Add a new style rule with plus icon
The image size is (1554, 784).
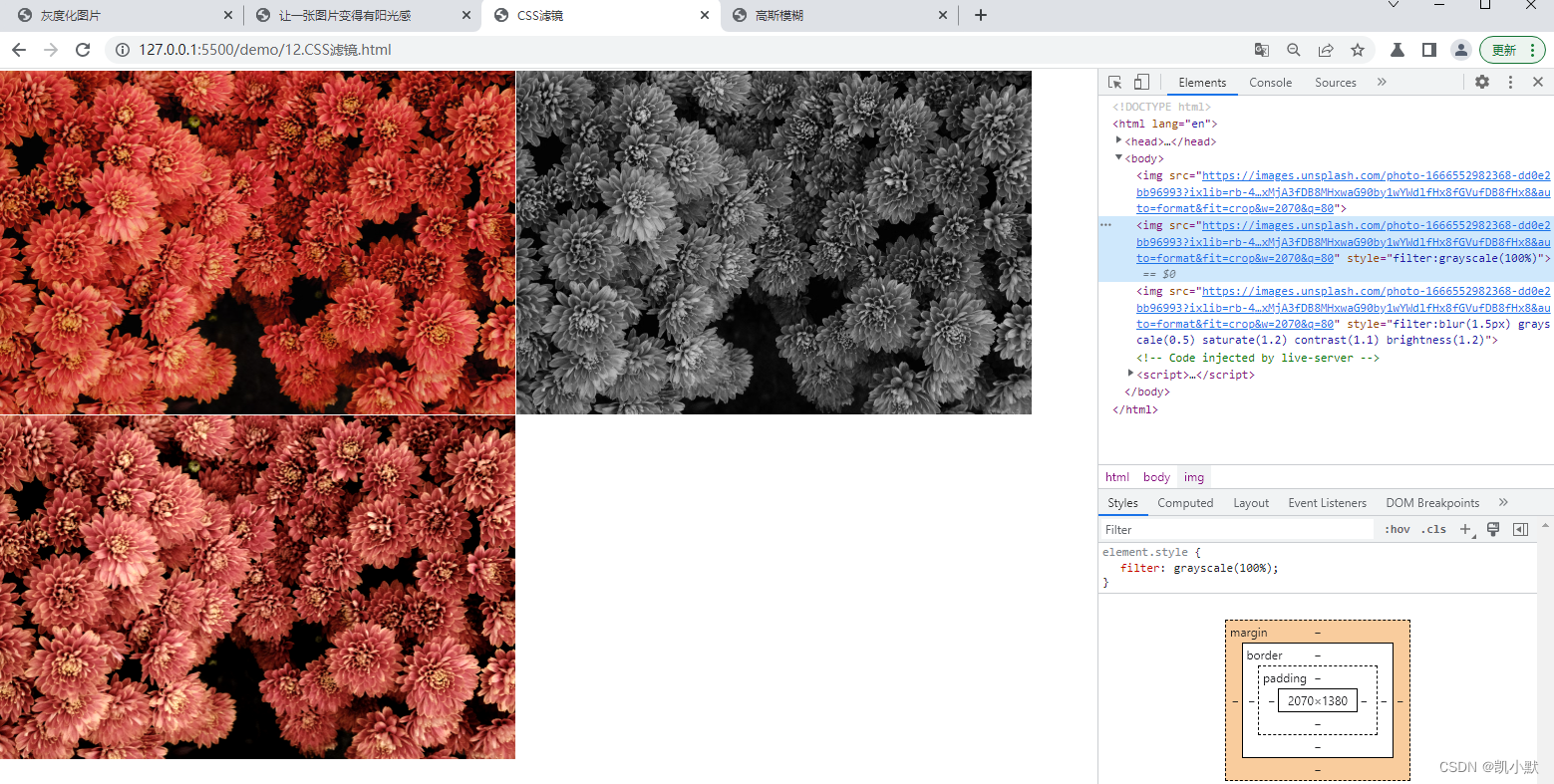pyautogui.click(x=1465, y=530)
